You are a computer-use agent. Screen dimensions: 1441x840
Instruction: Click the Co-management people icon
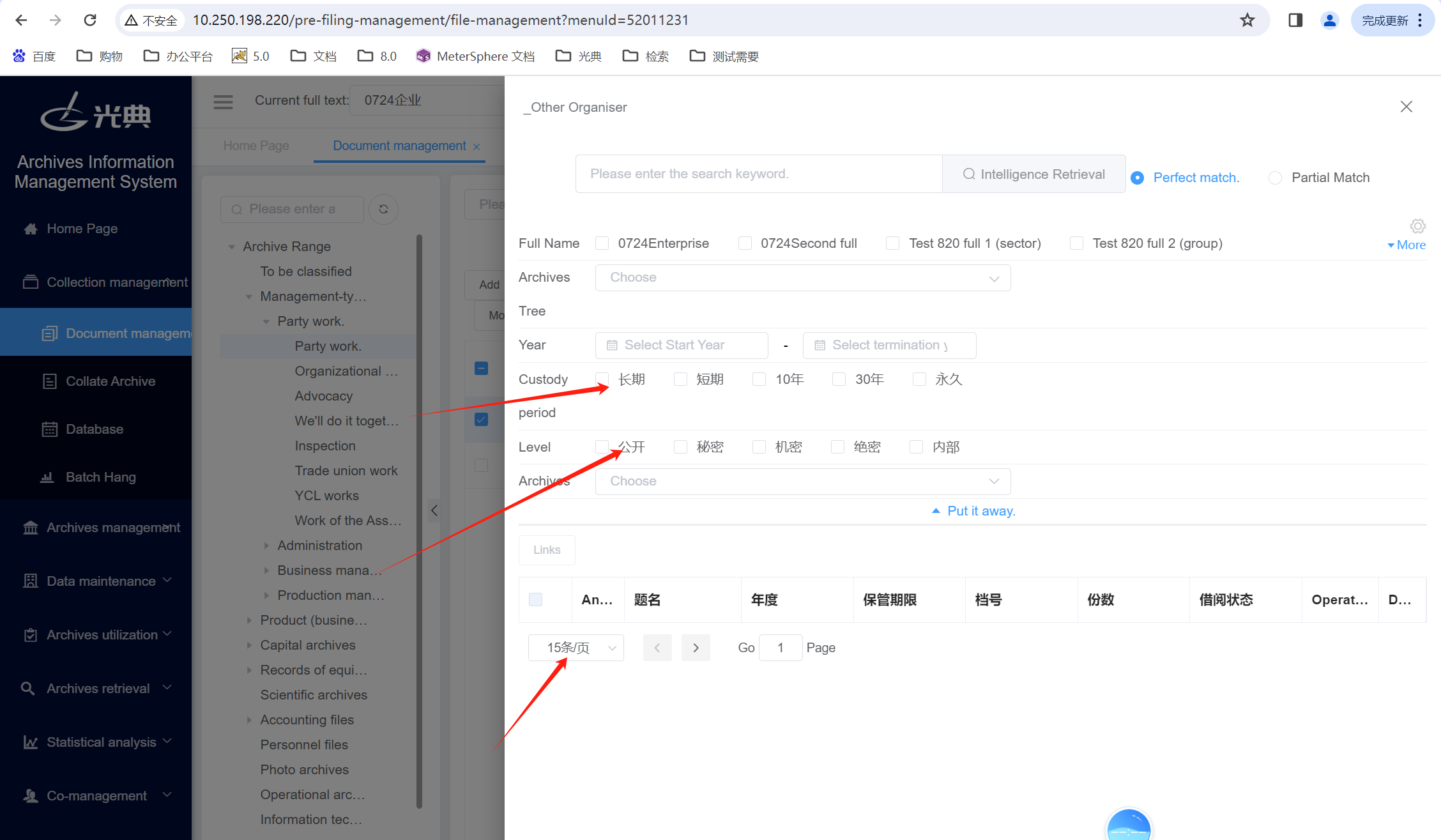[x=30, y=796]
